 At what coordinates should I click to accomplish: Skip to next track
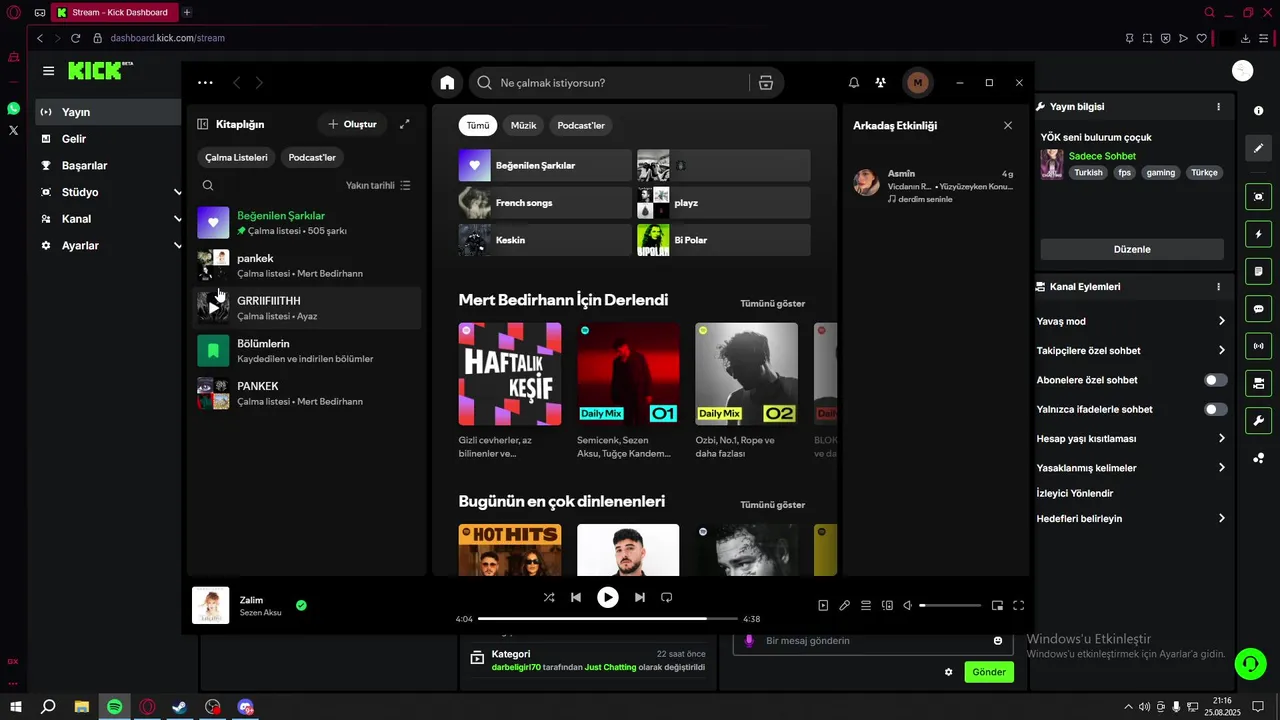click(x=640, y=597)
